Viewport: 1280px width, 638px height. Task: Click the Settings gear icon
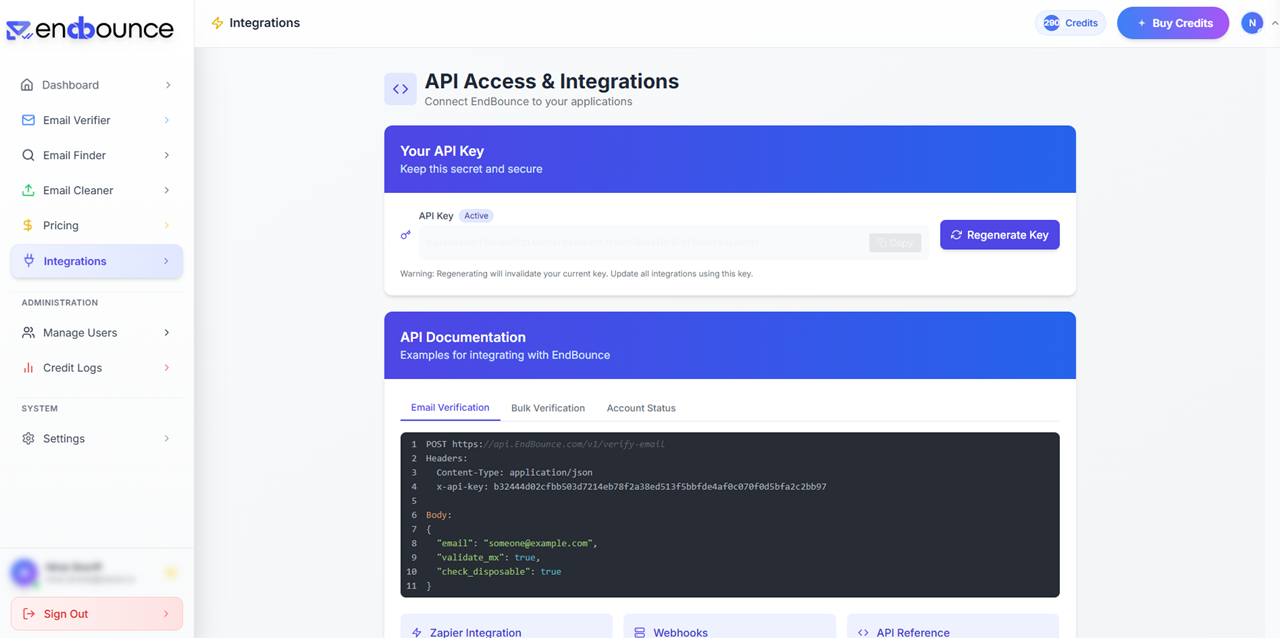28,438
